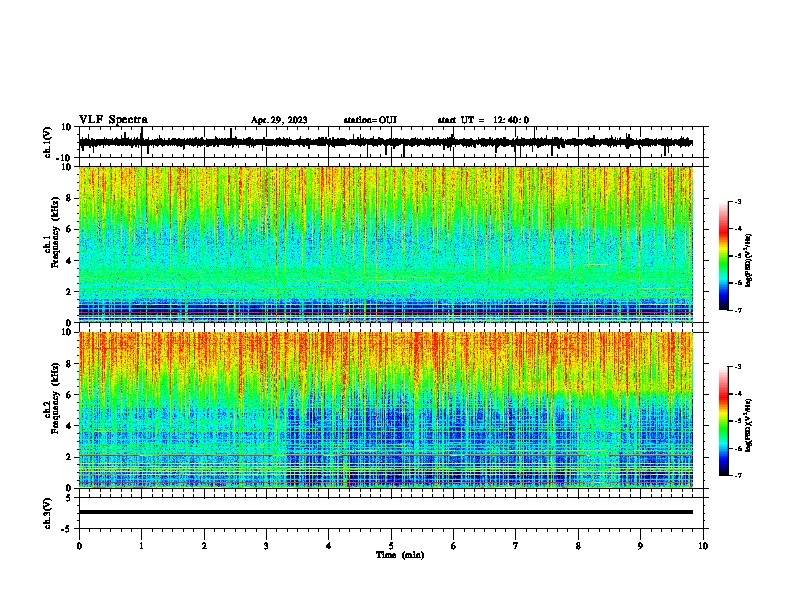The image size is (792, 612).
Task: Click time axis tick label "1"
Action: 141,546
